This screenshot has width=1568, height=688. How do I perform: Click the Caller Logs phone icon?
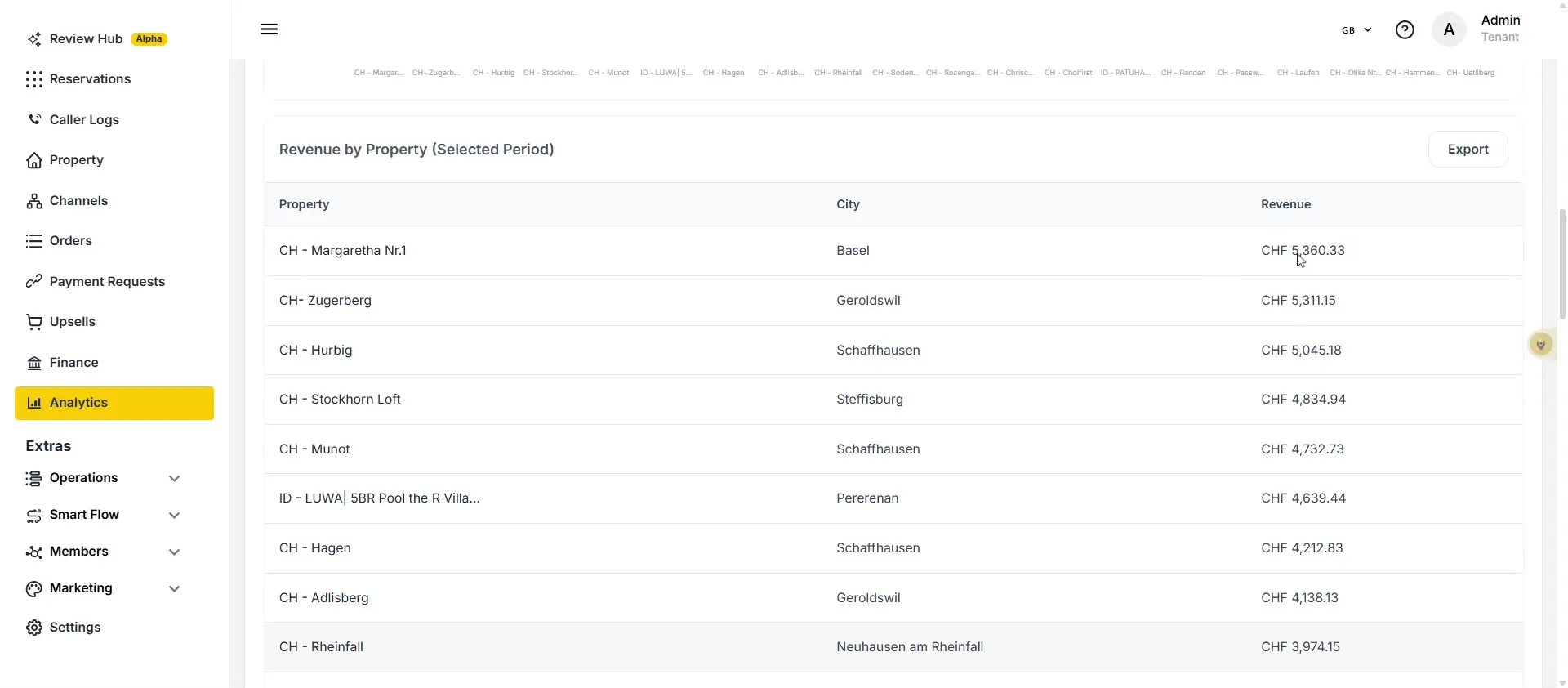click(34, 119)
